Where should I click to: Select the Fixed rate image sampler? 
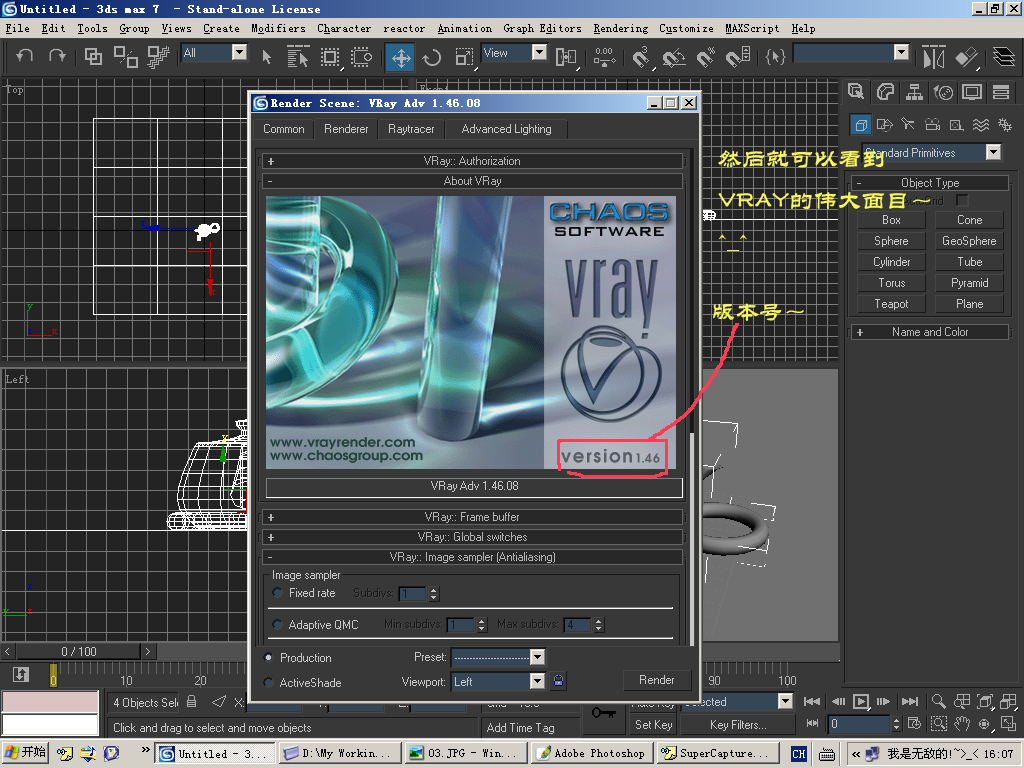click(x=278, y=593)
